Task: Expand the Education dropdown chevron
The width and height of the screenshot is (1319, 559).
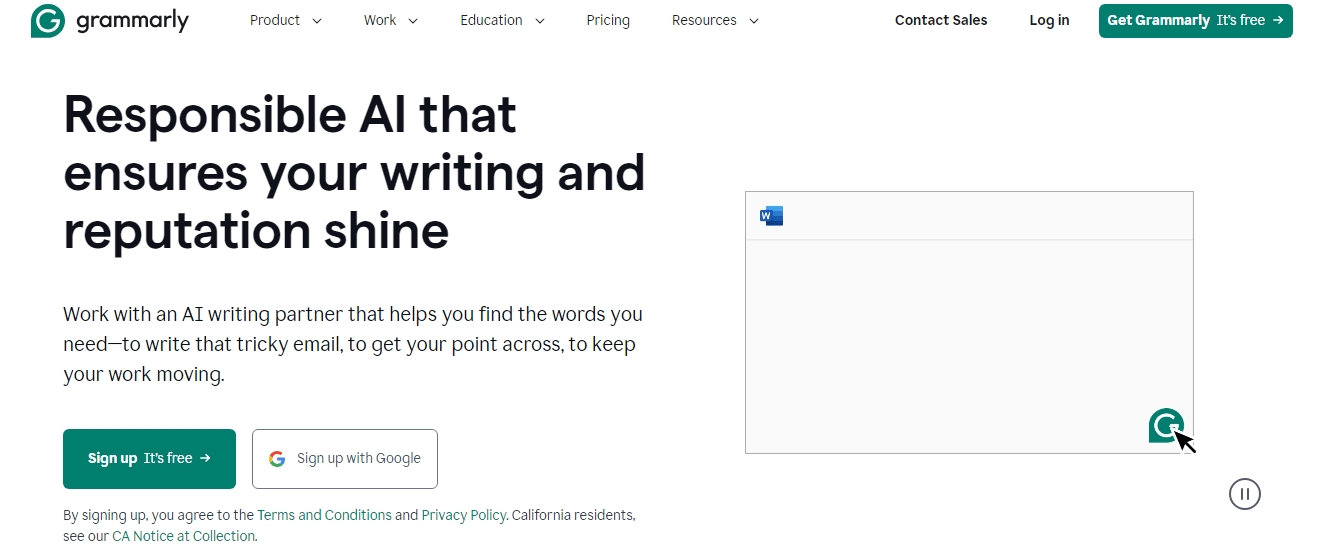Action: tap(540, 21)
